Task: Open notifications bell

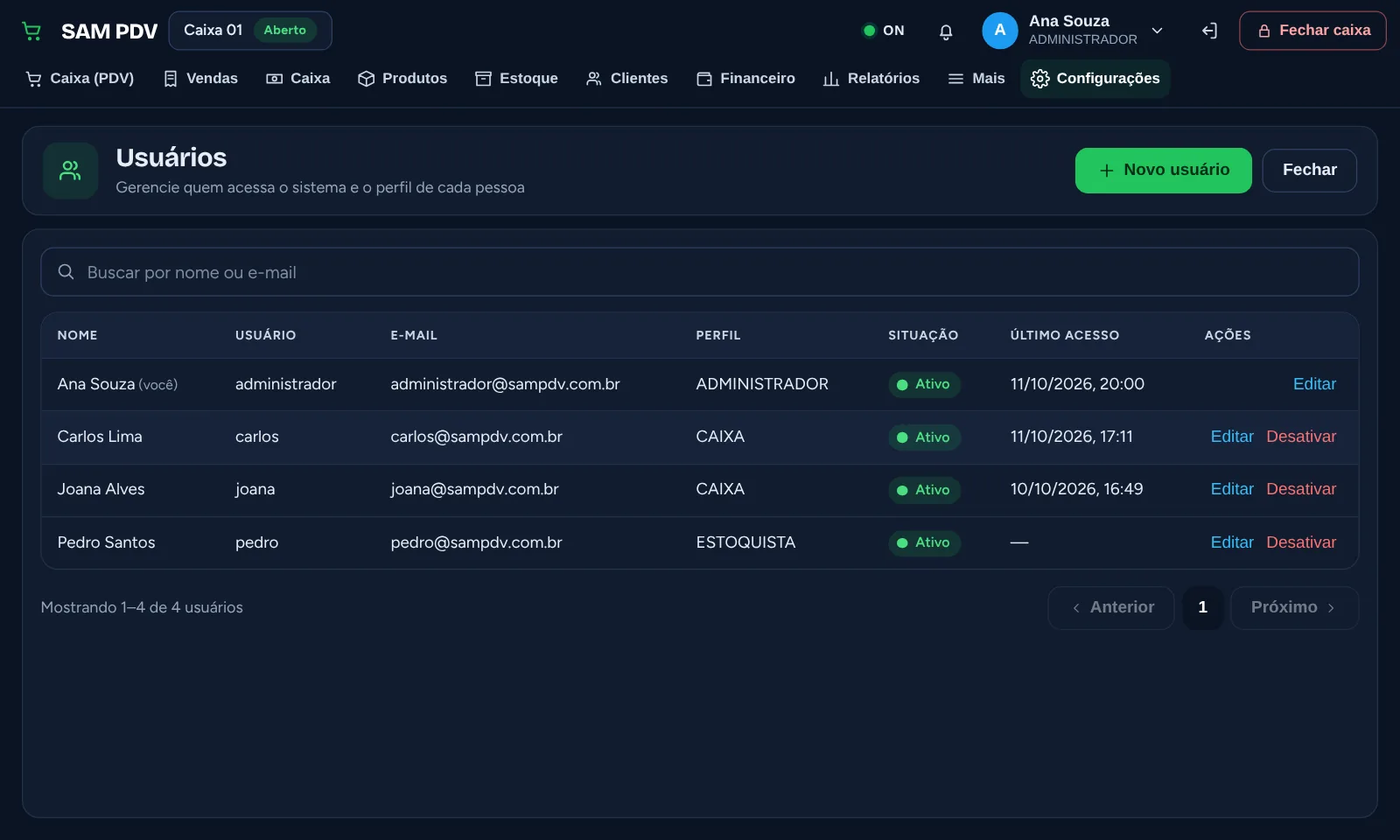Action: 946,31
